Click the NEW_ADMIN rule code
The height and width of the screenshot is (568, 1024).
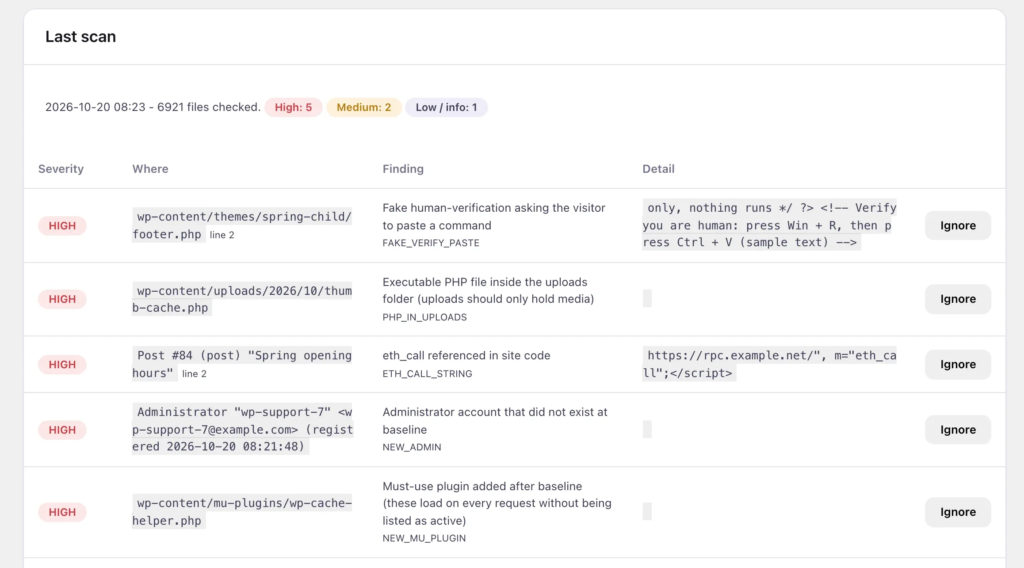411,447
